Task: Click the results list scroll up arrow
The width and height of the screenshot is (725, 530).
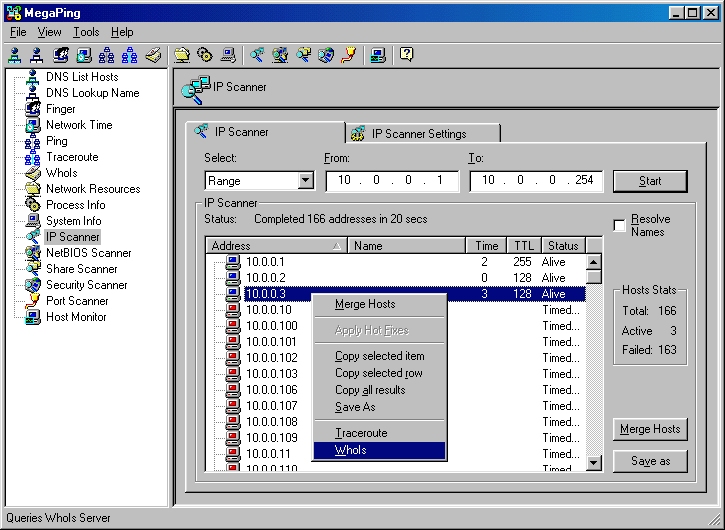Action: pos(594,262)
